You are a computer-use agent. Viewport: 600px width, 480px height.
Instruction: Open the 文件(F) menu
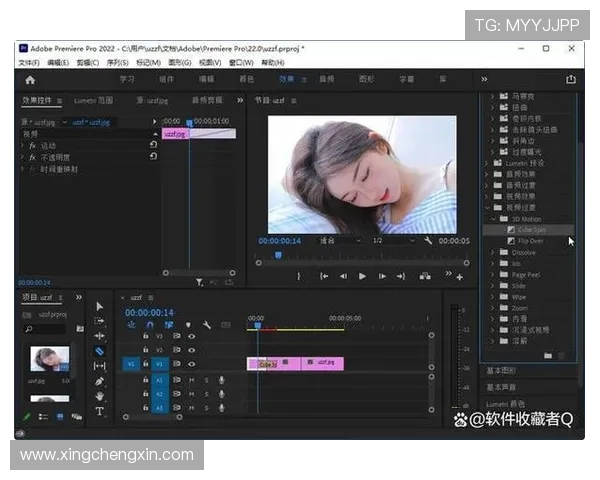click(x=28, y=62)
